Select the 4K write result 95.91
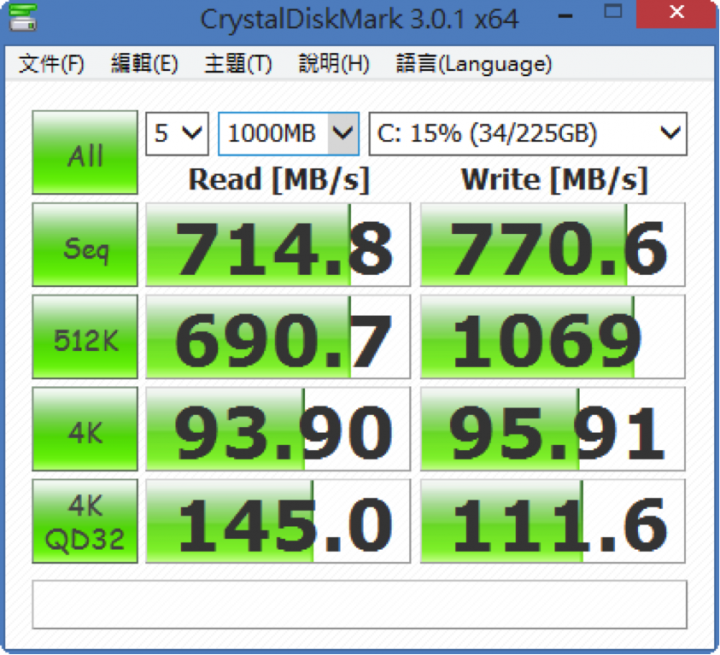The image size is (720, 655). coord(553,429)
